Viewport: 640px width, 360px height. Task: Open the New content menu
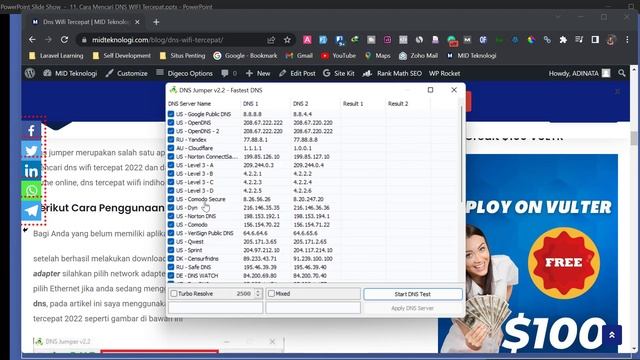[258, 73]
